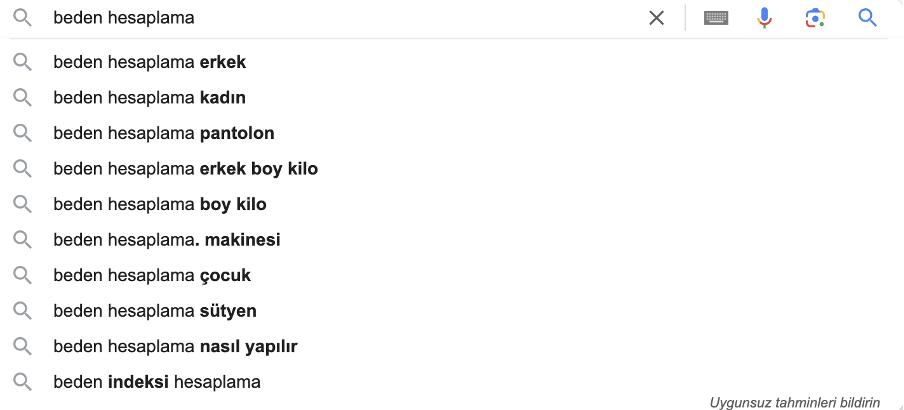Click the magnifier icon left of the search field
This screenshot has height=410, width=904.
pos(22,18)
